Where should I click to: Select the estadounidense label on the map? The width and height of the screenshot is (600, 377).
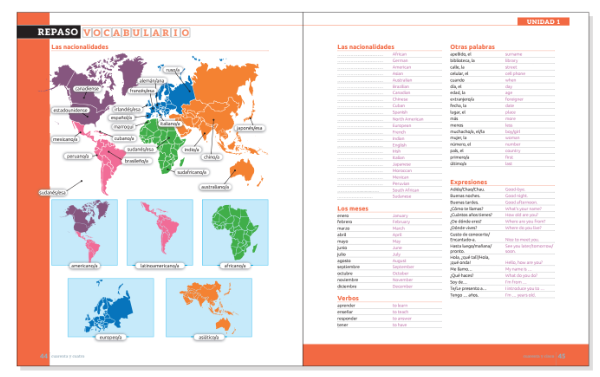click(70, 110)
